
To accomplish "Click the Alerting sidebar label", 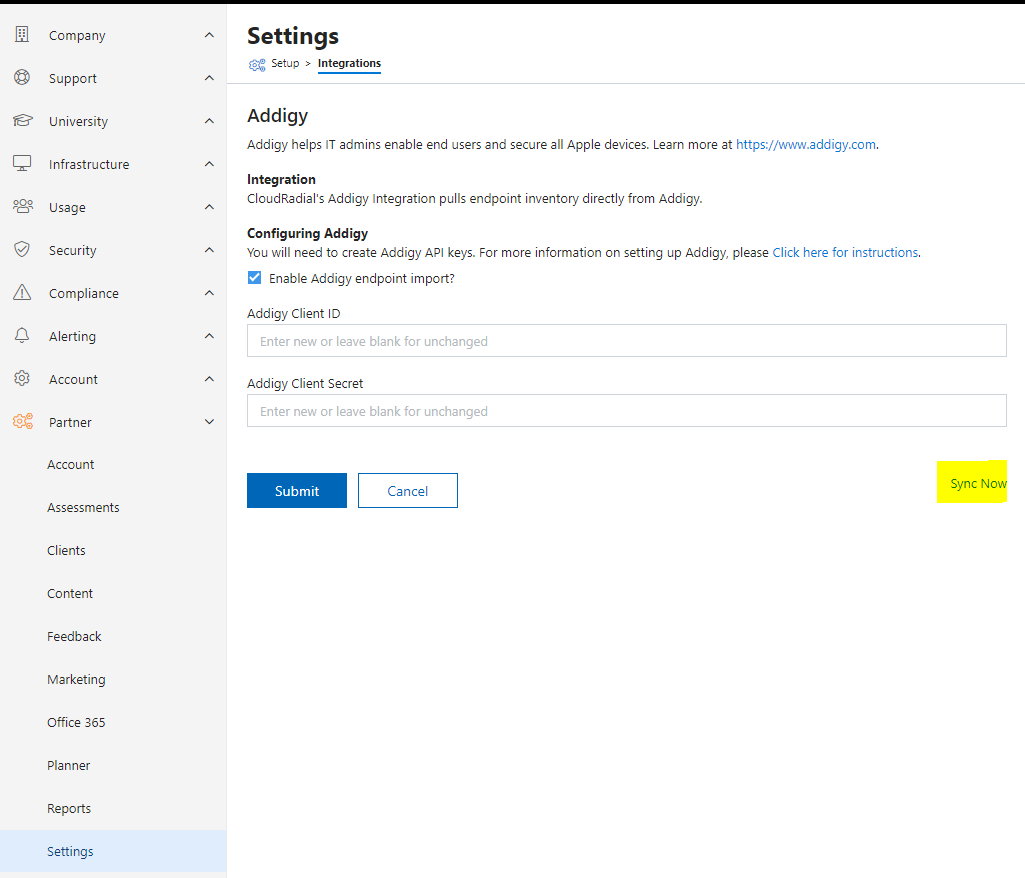I will (73, 337).
